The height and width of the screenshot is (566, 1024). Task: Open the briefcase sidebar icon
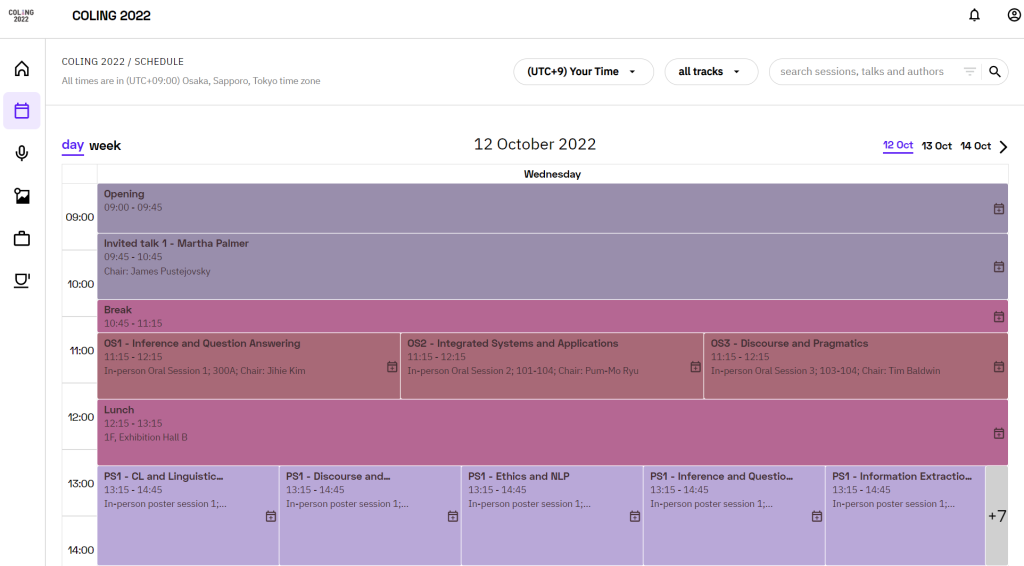22,238
